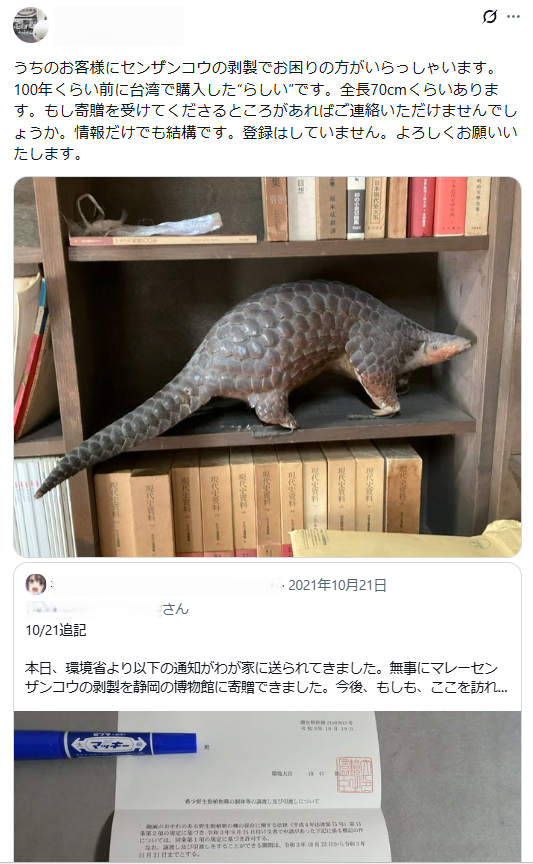Click the 2021年10月21日 date link
Viewport: 533px width, 864px height.
[337, 585]
